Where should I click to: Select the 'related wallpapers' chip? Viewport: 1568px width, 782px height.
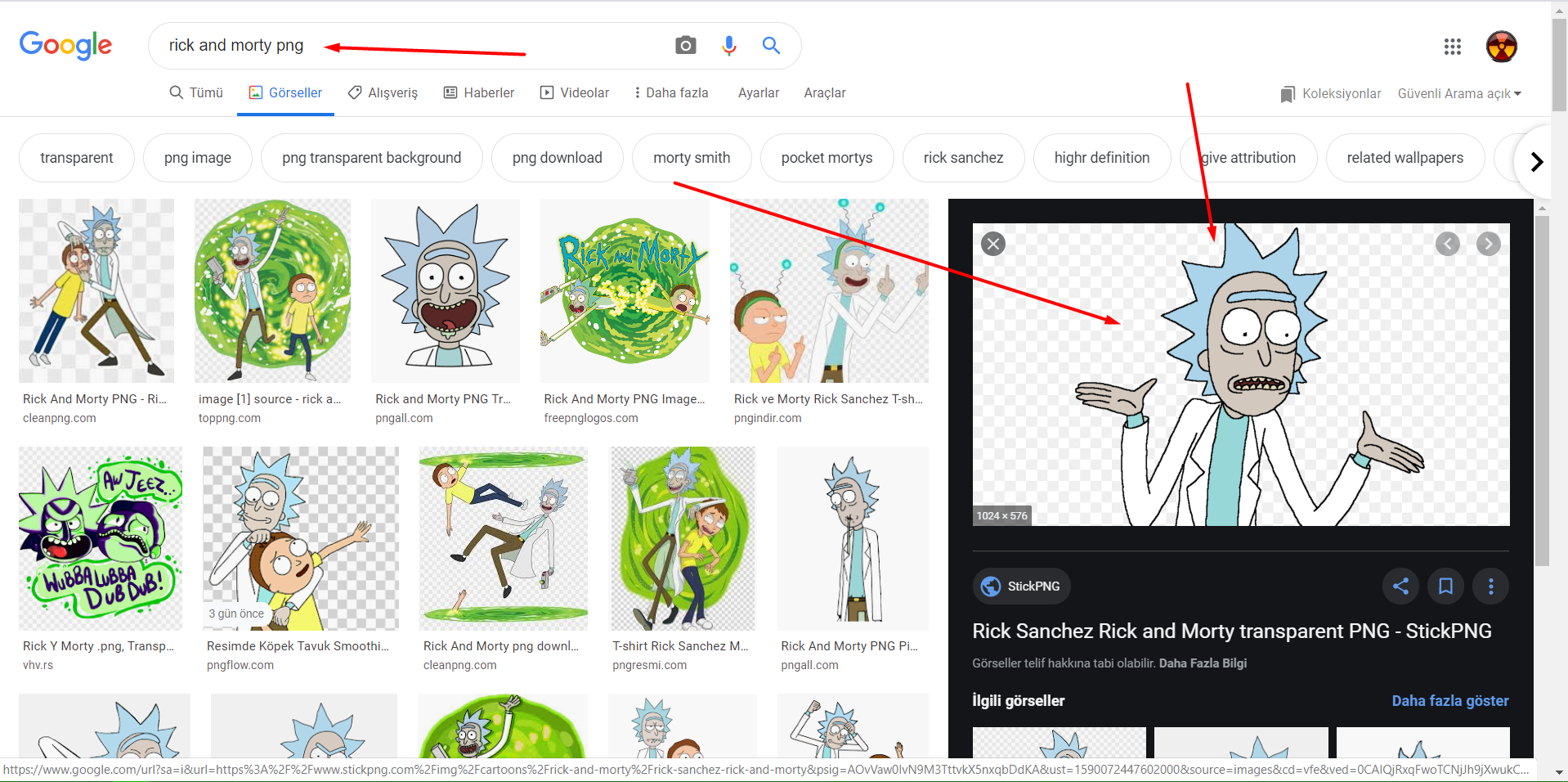[x=1405, y=158]
